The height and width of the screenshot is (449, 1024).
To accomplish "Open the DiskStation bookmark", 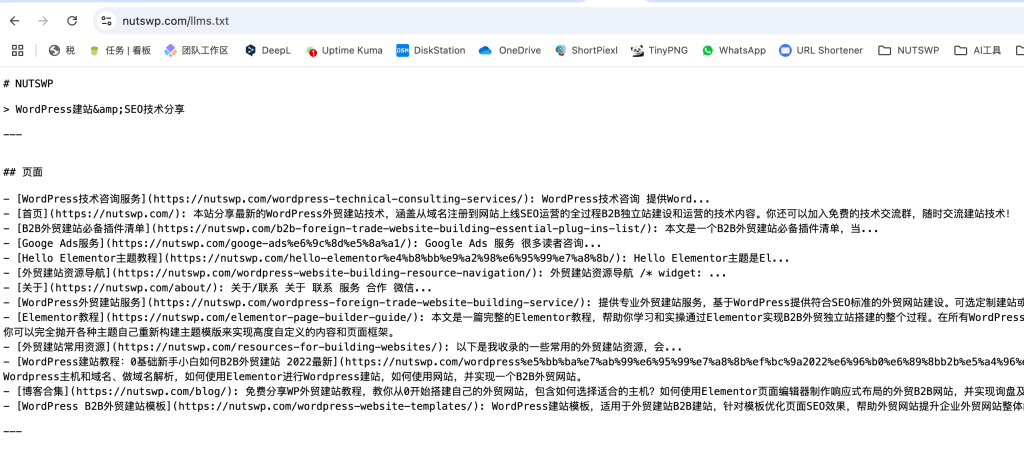I will tap(431, 50).
